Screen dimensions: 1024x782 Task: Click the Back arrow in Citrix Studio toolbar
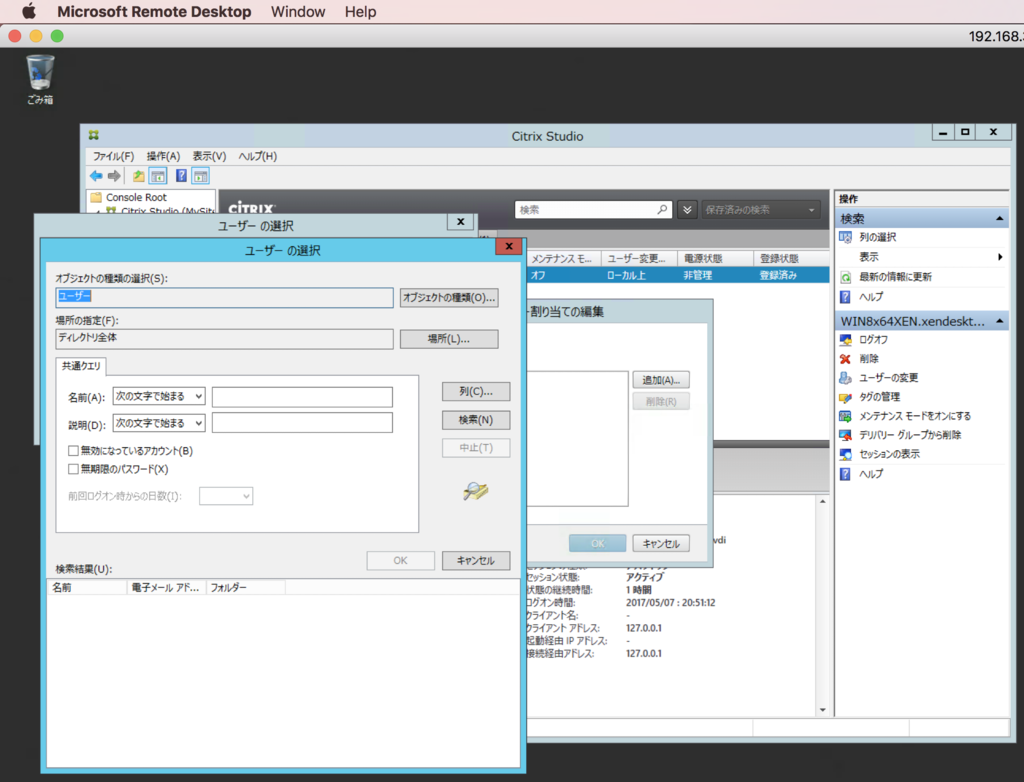point(96,176)
